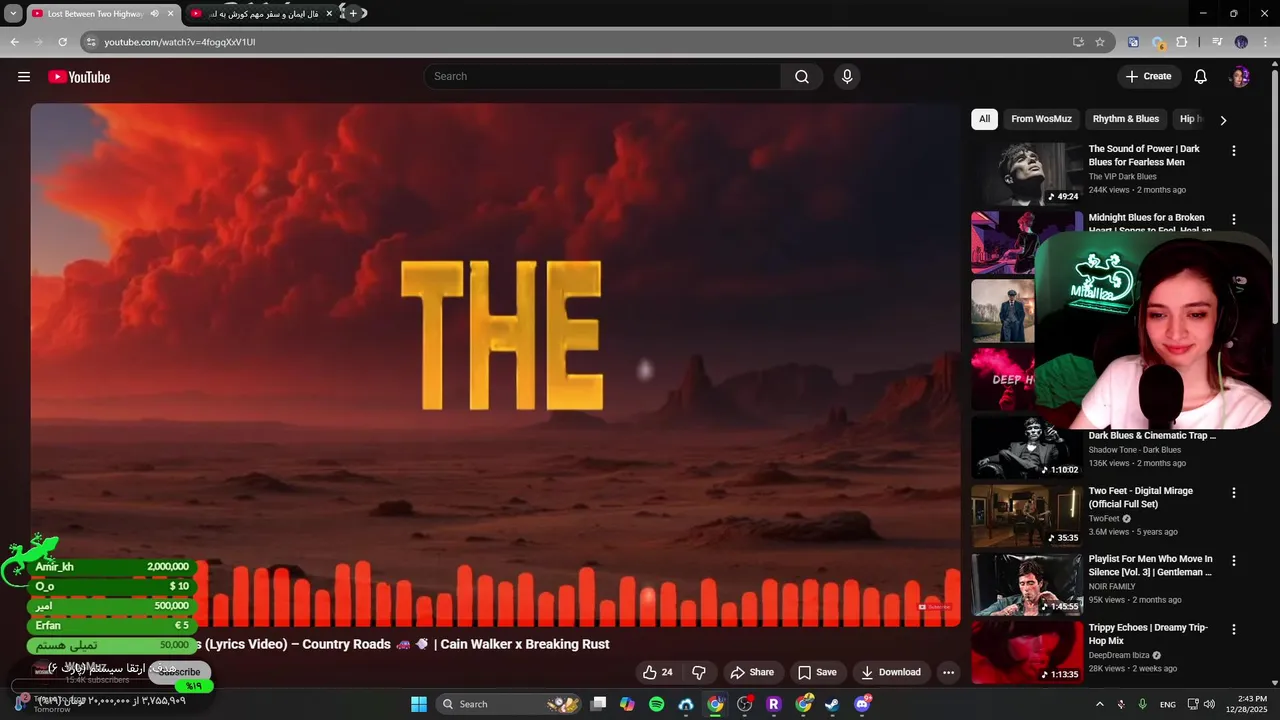Click the Save button
This screenshot has width=1280, height=720.
click(816, 672)
